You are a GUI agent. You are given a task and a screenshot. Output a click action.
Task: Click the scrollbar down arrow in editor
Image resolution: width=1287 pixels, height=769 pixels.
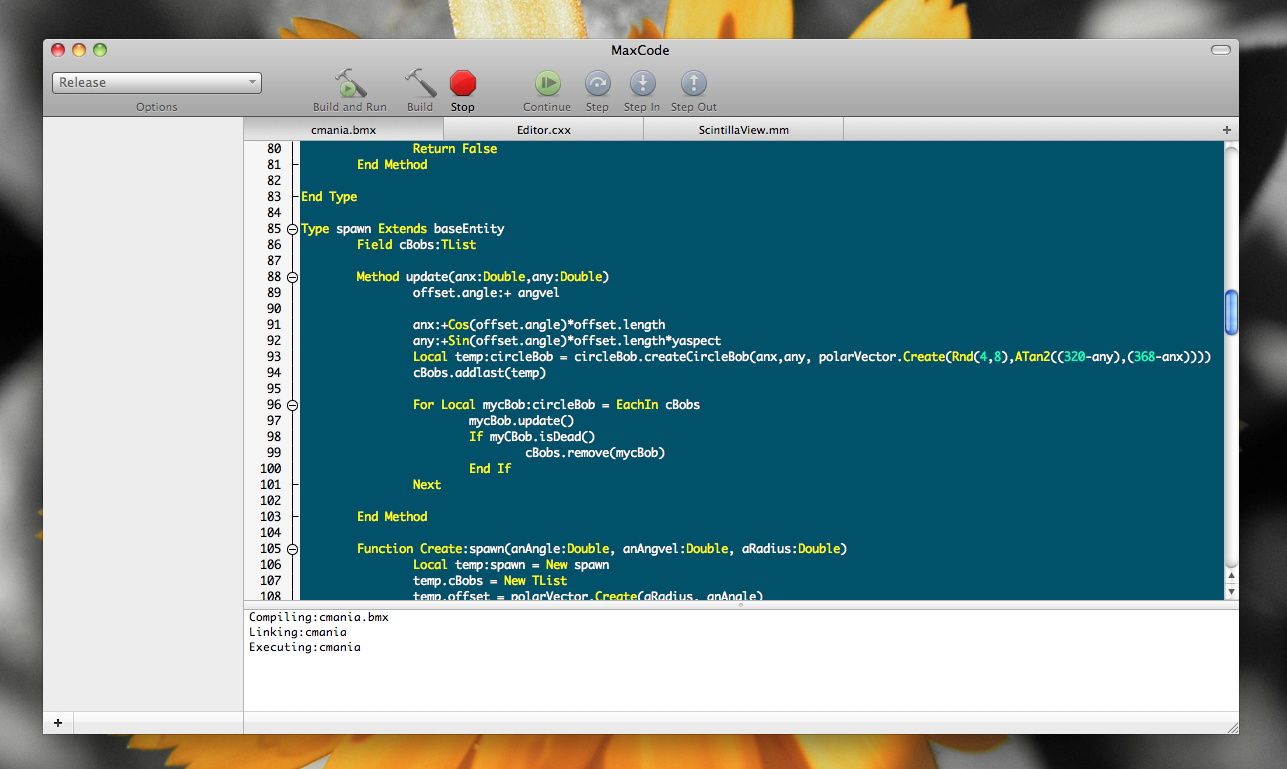click(1231, 592)
